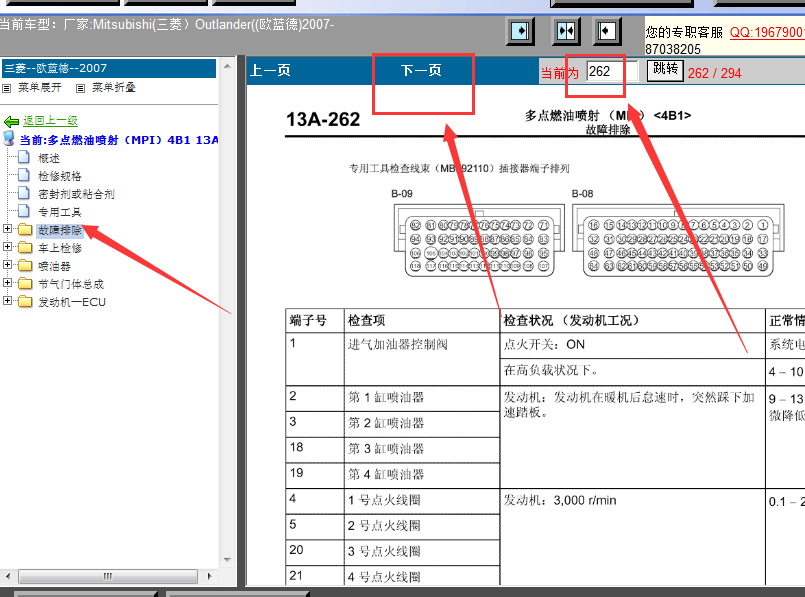The width and height of the screenshot is (805, 597).
Task: Click the 车上检修 folder icon
Action: pyautogui.click(x=25, y=247)
